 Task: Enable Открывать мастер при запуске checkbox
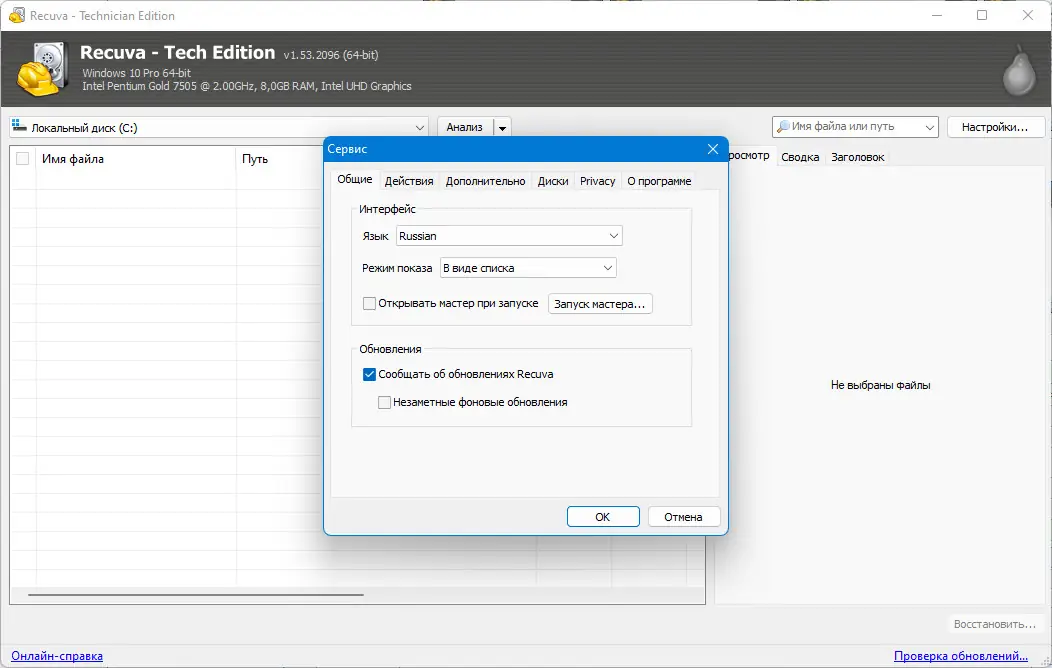(x=369, y=303)
